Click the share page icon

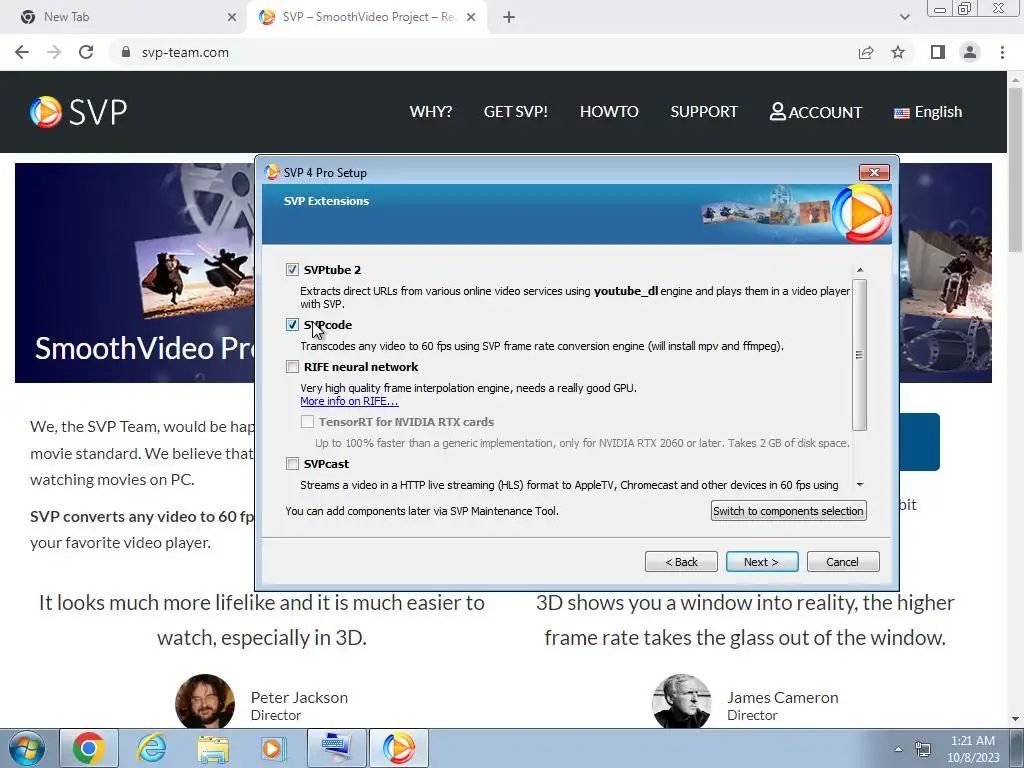866,52
